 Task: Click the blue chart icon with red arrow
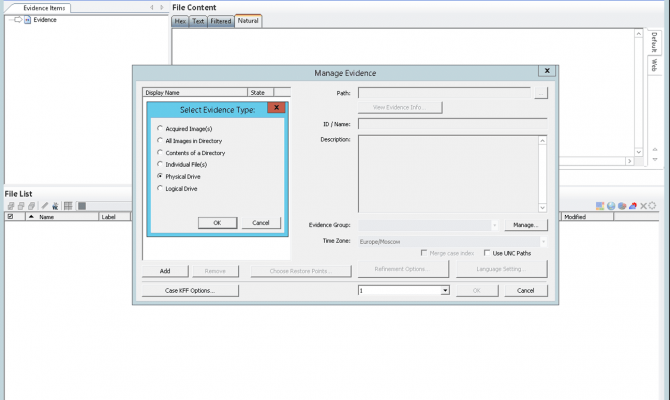pos(633,206)
